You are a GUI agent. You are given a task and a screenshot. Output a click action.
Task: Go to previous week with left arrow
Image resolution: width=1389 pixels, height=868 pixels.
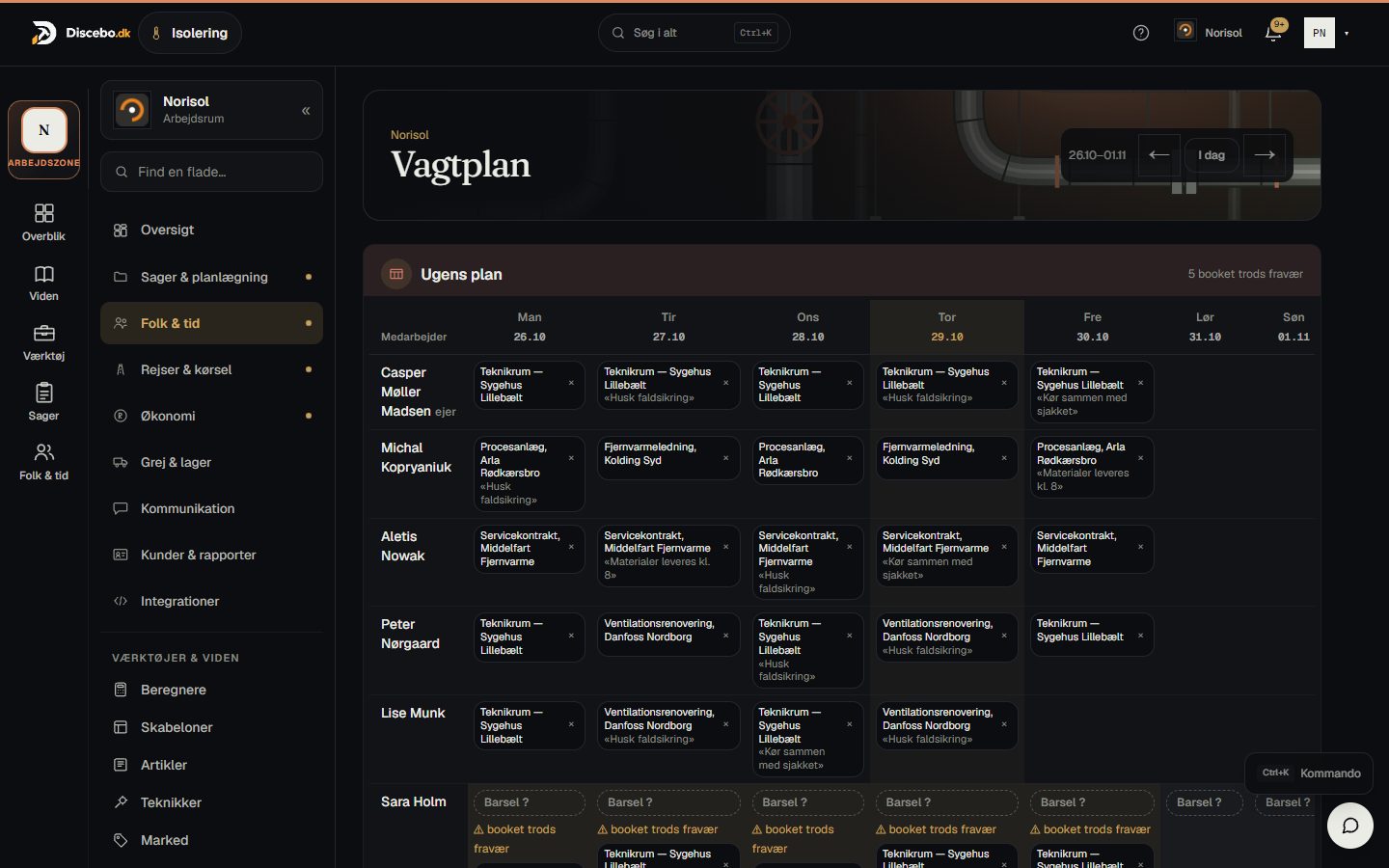1158,154
